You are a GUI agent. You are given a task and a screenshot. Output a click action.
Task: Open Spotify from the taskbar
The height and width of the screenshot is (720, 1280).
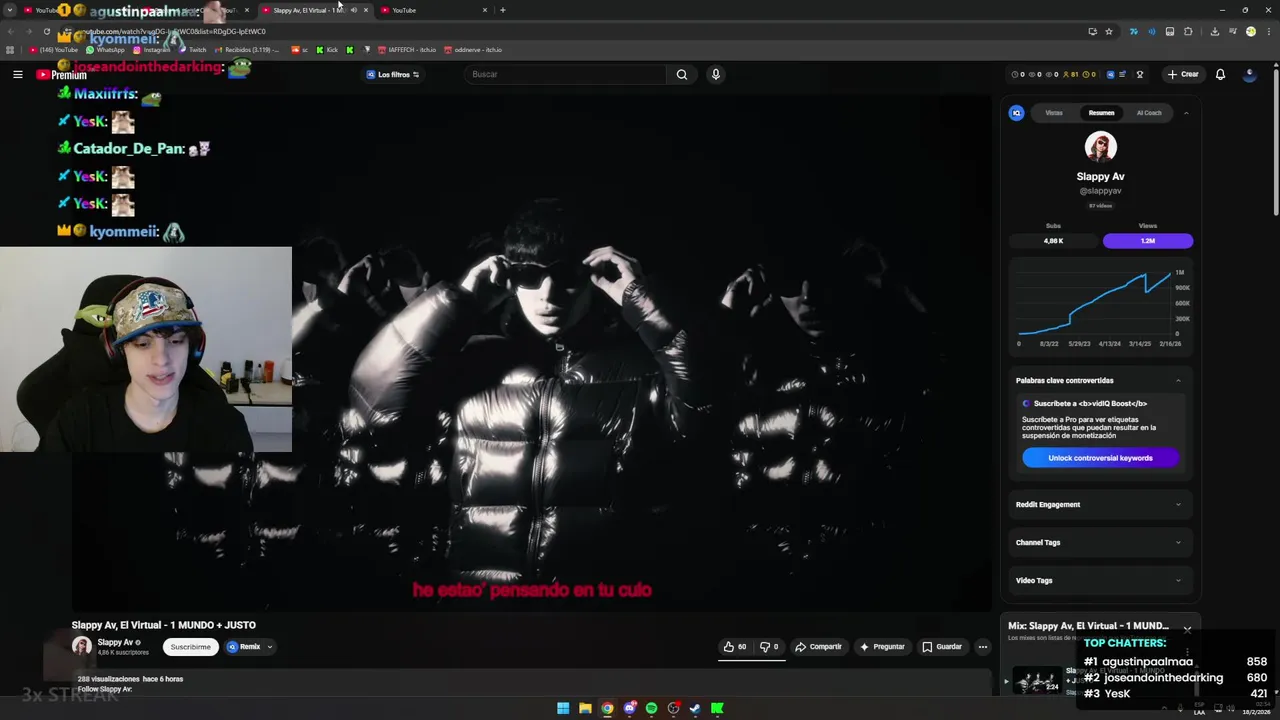tap(651, 708)
